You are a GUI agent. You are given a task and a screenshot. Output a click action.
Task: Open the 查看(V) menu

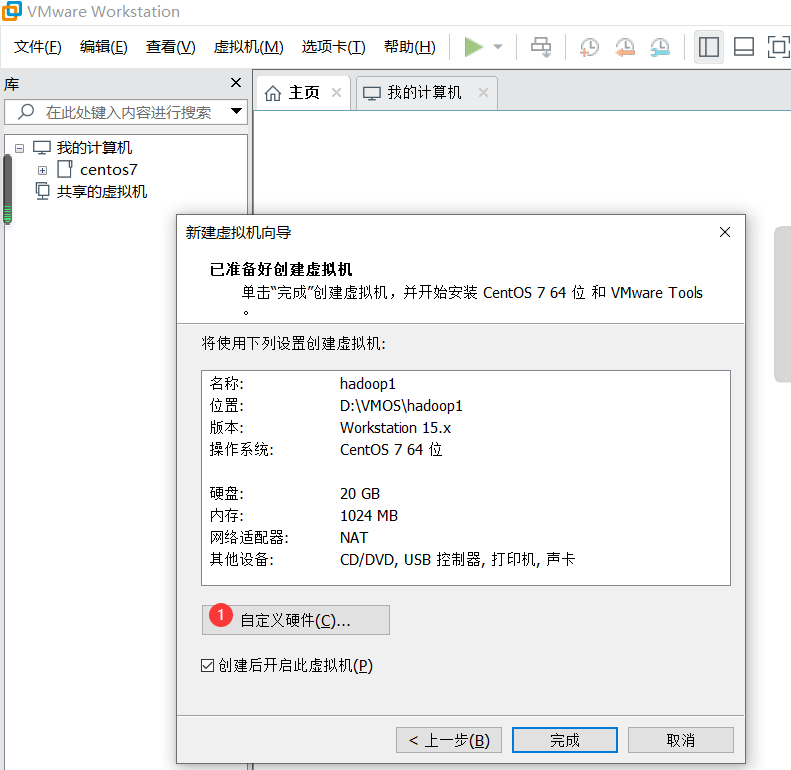171,47
